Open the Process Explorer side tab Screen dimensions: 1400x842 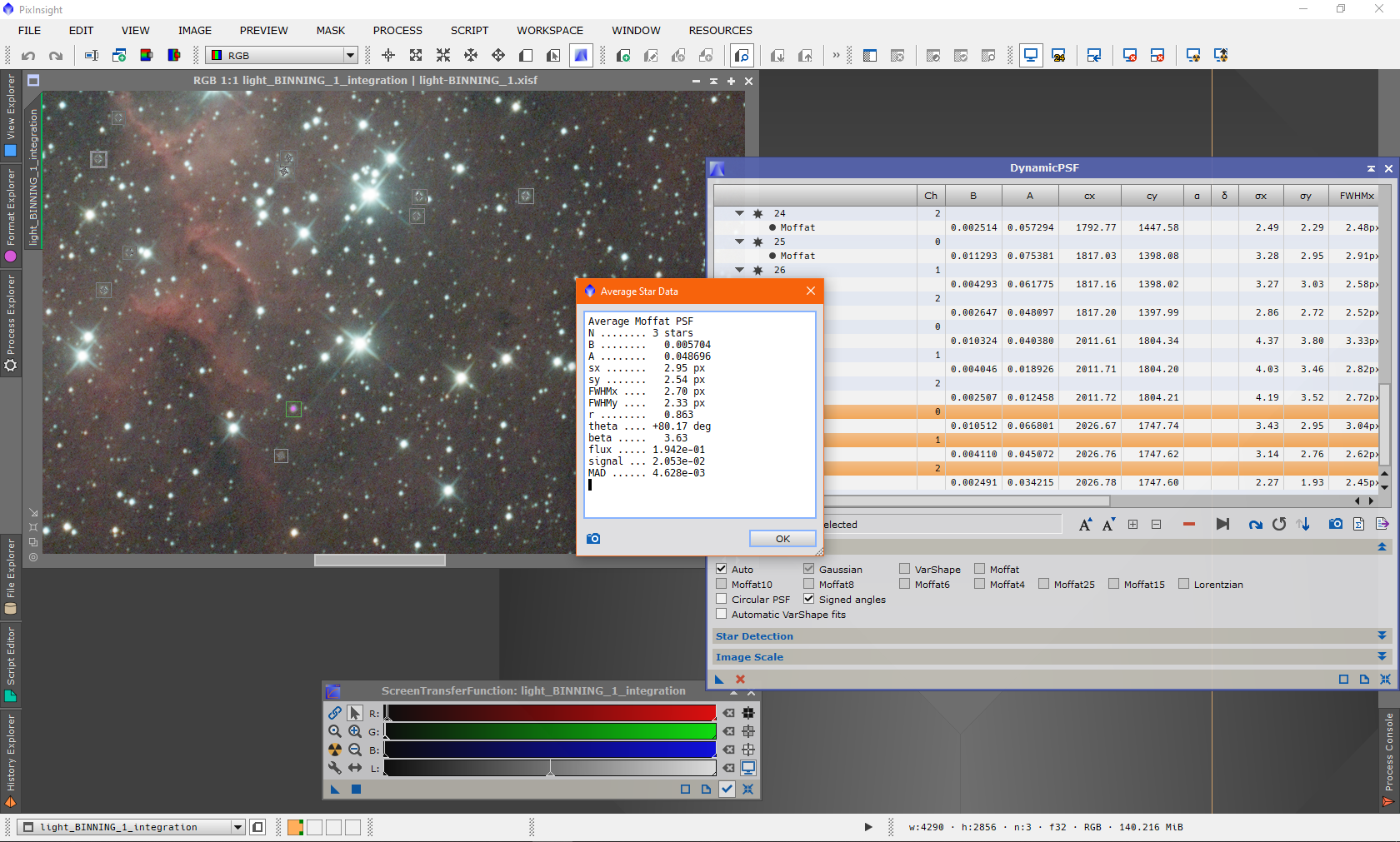tap(11, 324)
